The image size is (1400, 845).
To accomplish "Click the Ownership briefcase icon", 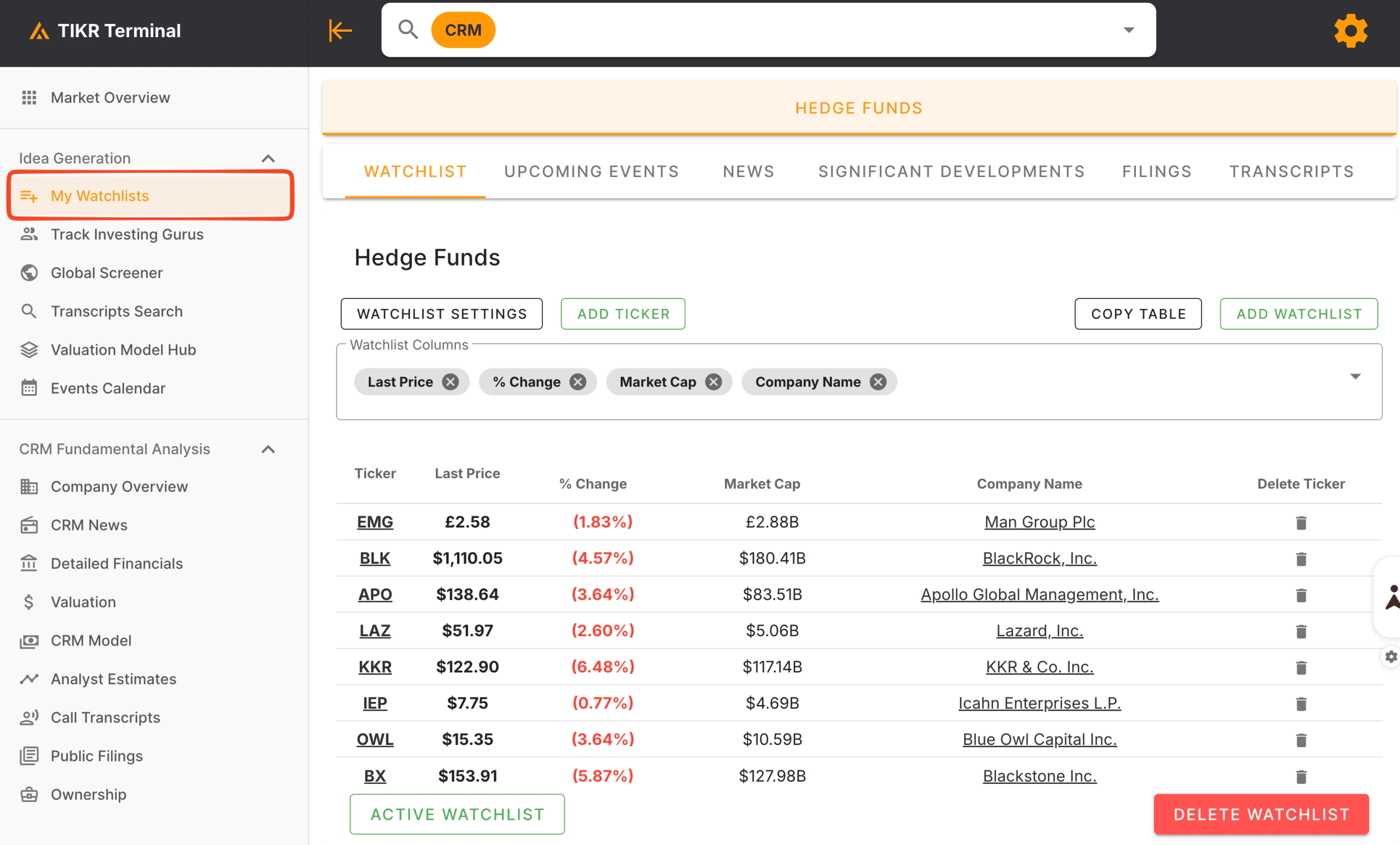I will [29, 795].
